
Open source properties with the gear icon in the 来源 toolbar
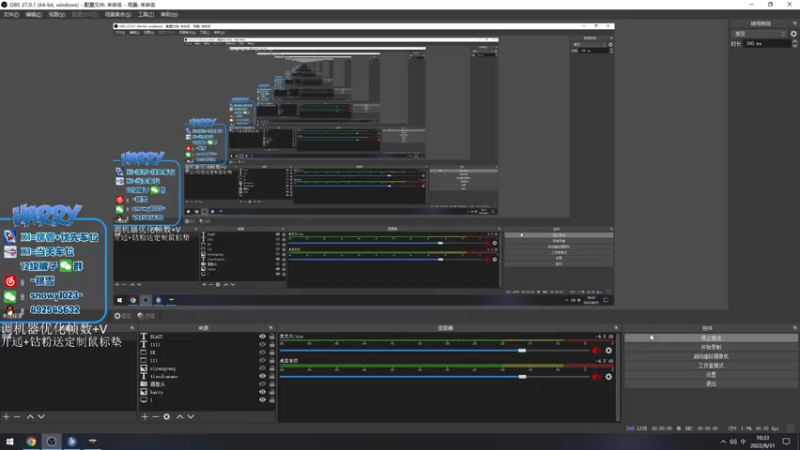click(x=167, y=417)
